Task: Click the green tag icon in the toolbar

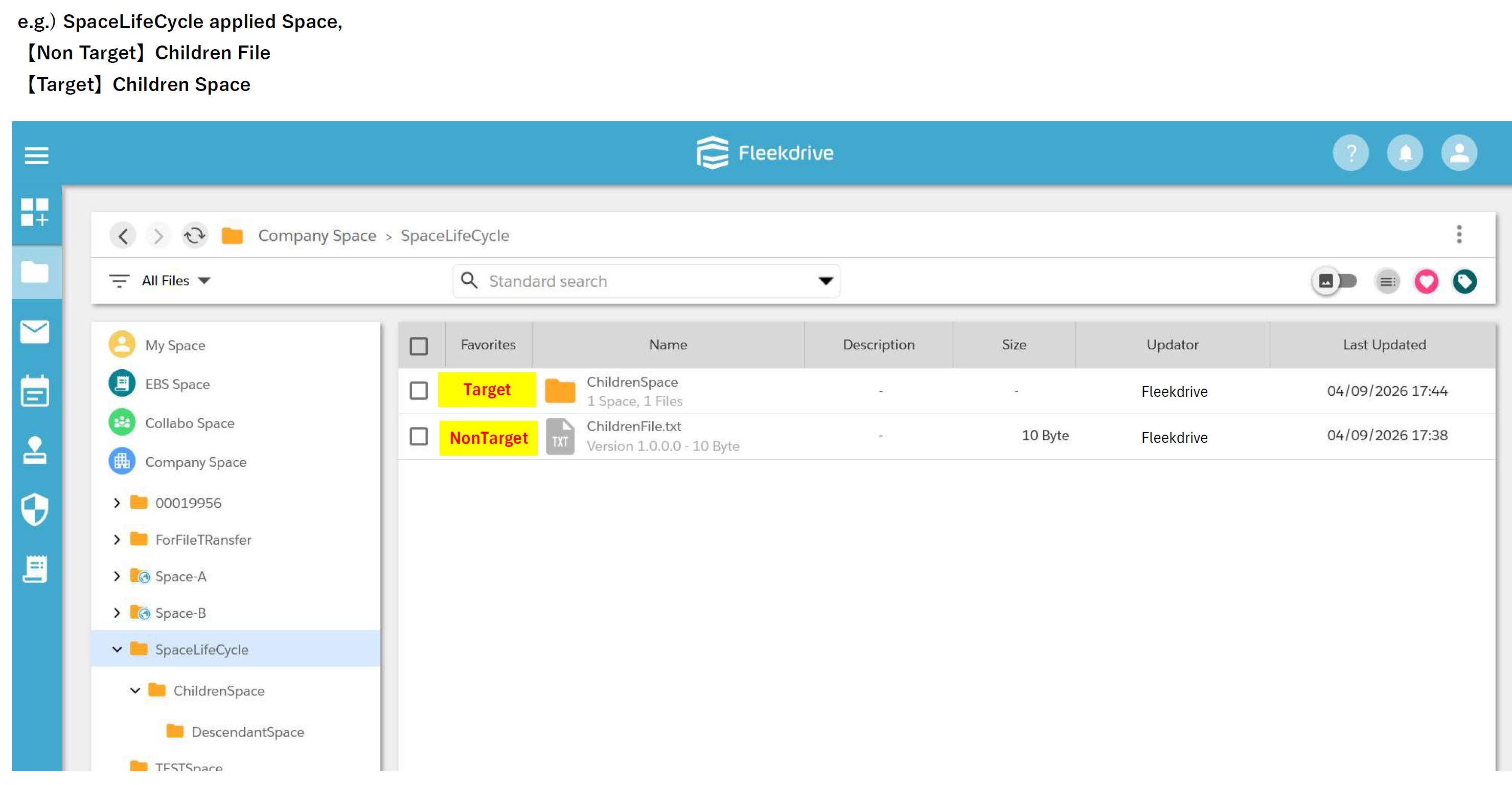Action: pos(1464,281)
